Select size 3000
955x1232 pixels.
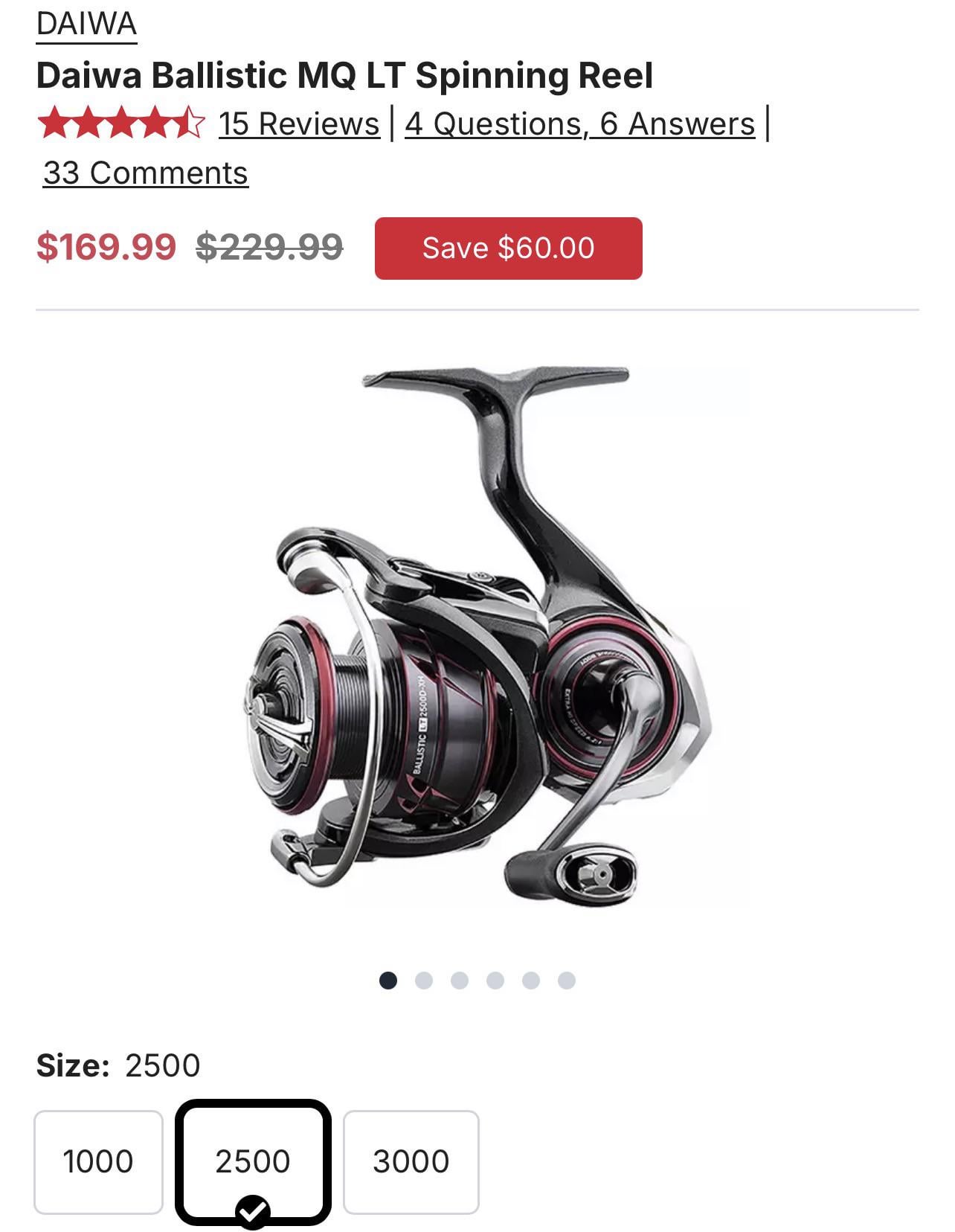tap(411, 1161)
